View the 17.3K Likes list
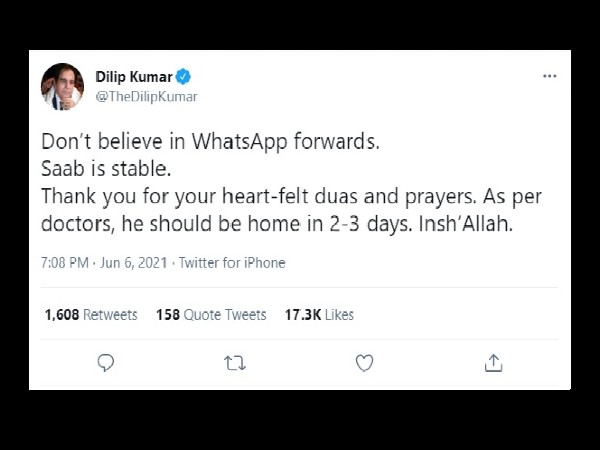 [x=319, y=315]
